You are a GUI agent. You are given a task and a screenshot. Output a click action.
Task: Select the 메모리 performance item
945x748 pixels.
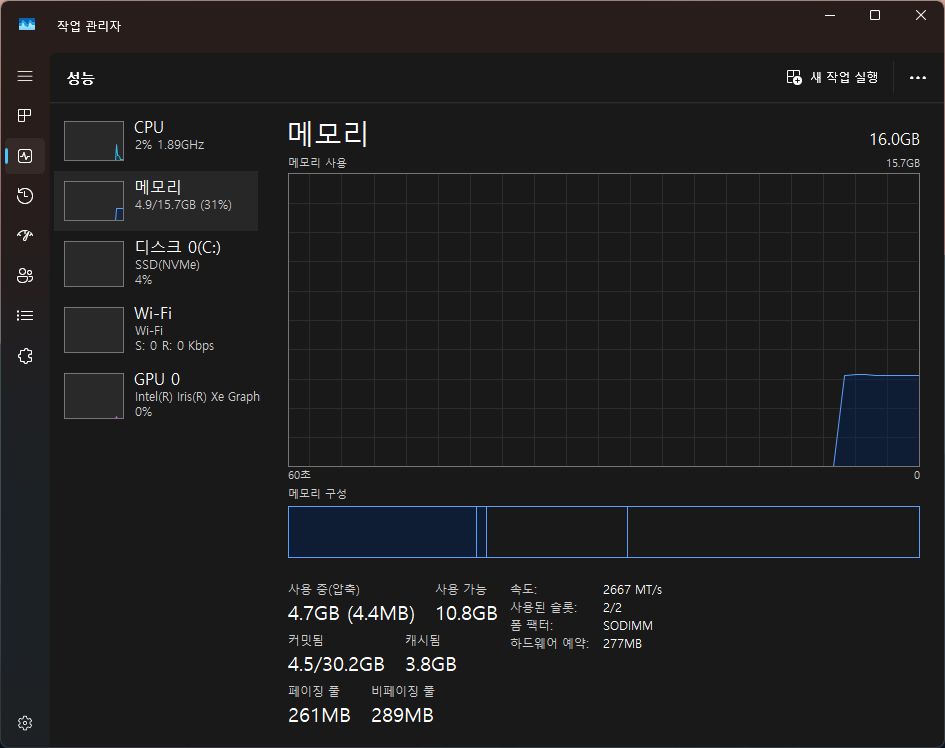click(156, 200)
